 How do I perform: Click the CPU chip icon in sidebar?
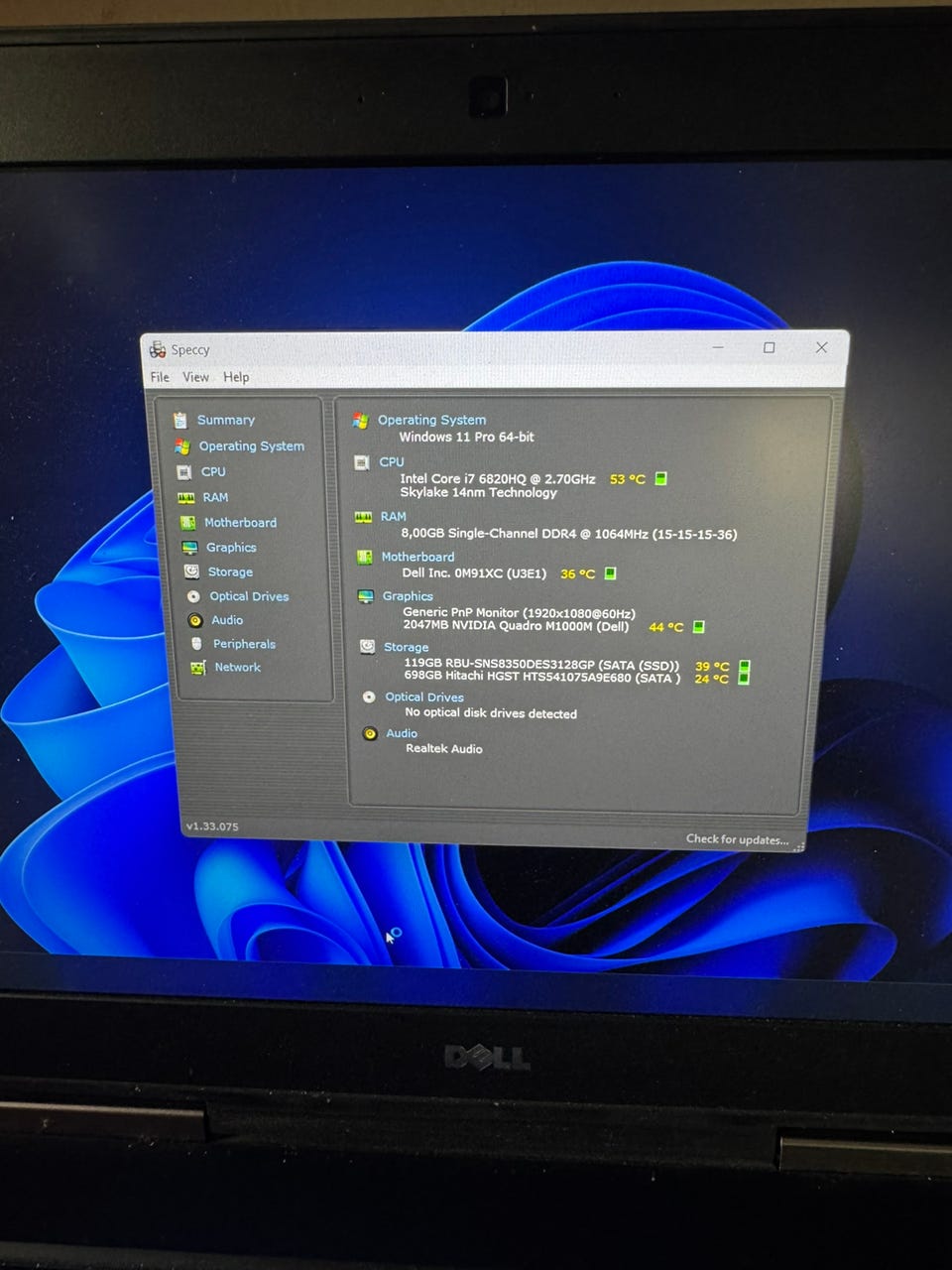[x=183, y=472]
